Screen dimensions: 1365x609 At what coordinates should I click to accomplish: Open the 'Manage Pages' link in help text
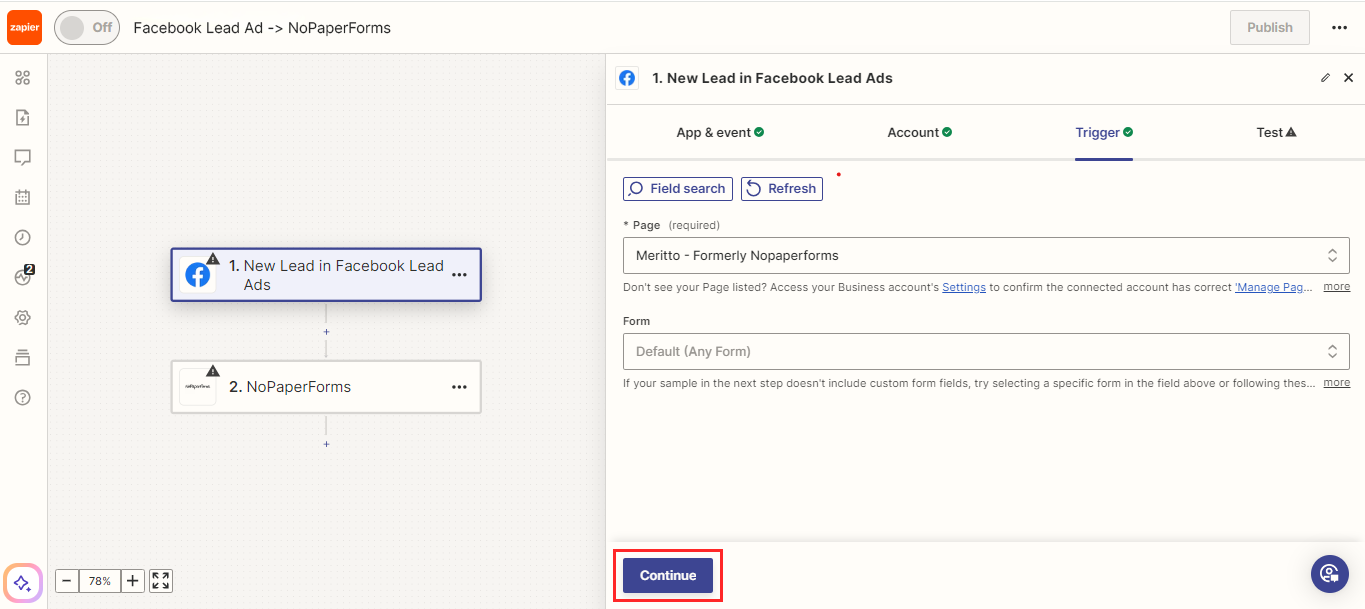pyautogui.click(x=1273, y=287)
